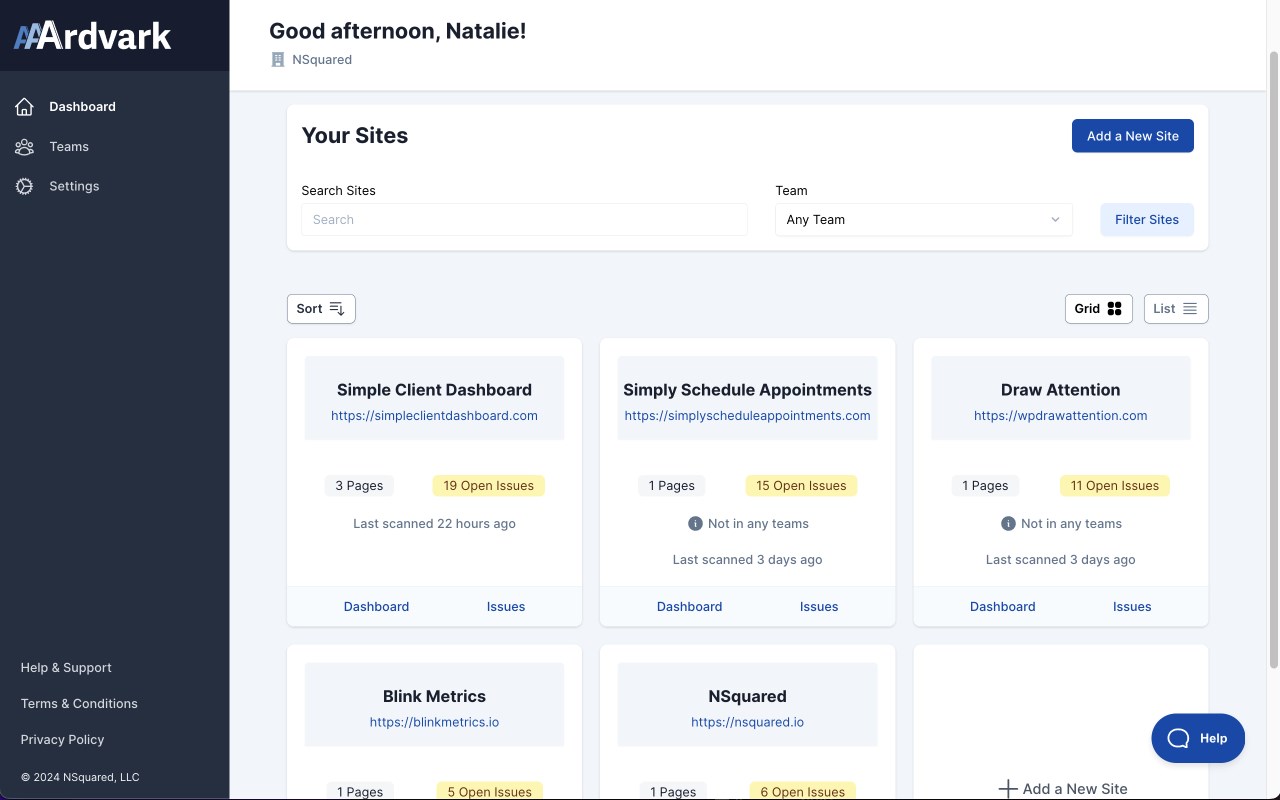Open Teams from the sidebar menu
Viewport: 1280px width, 800px height.
(69, 147)
